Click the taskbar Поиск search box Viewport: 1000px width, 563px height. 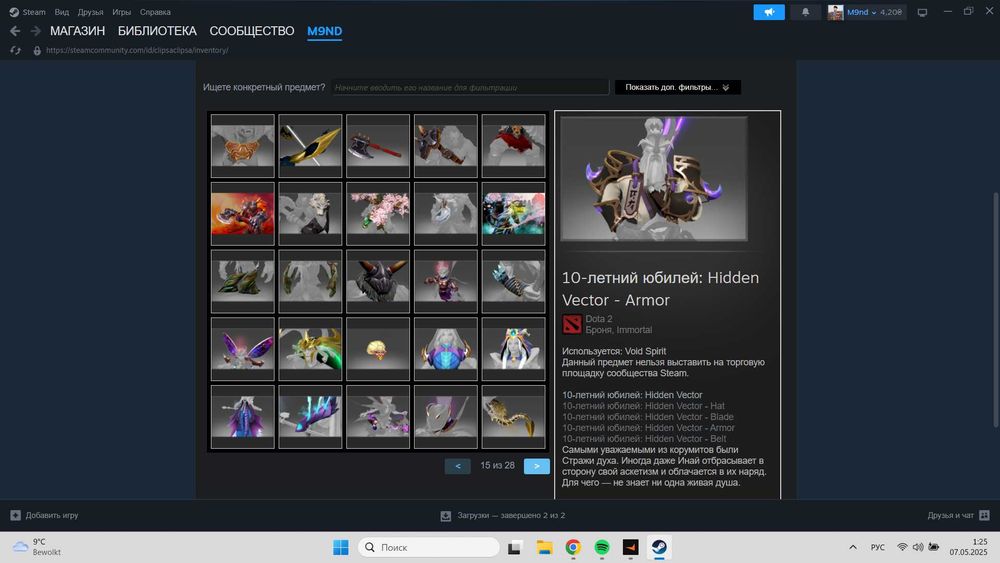(x=429, y=547)
